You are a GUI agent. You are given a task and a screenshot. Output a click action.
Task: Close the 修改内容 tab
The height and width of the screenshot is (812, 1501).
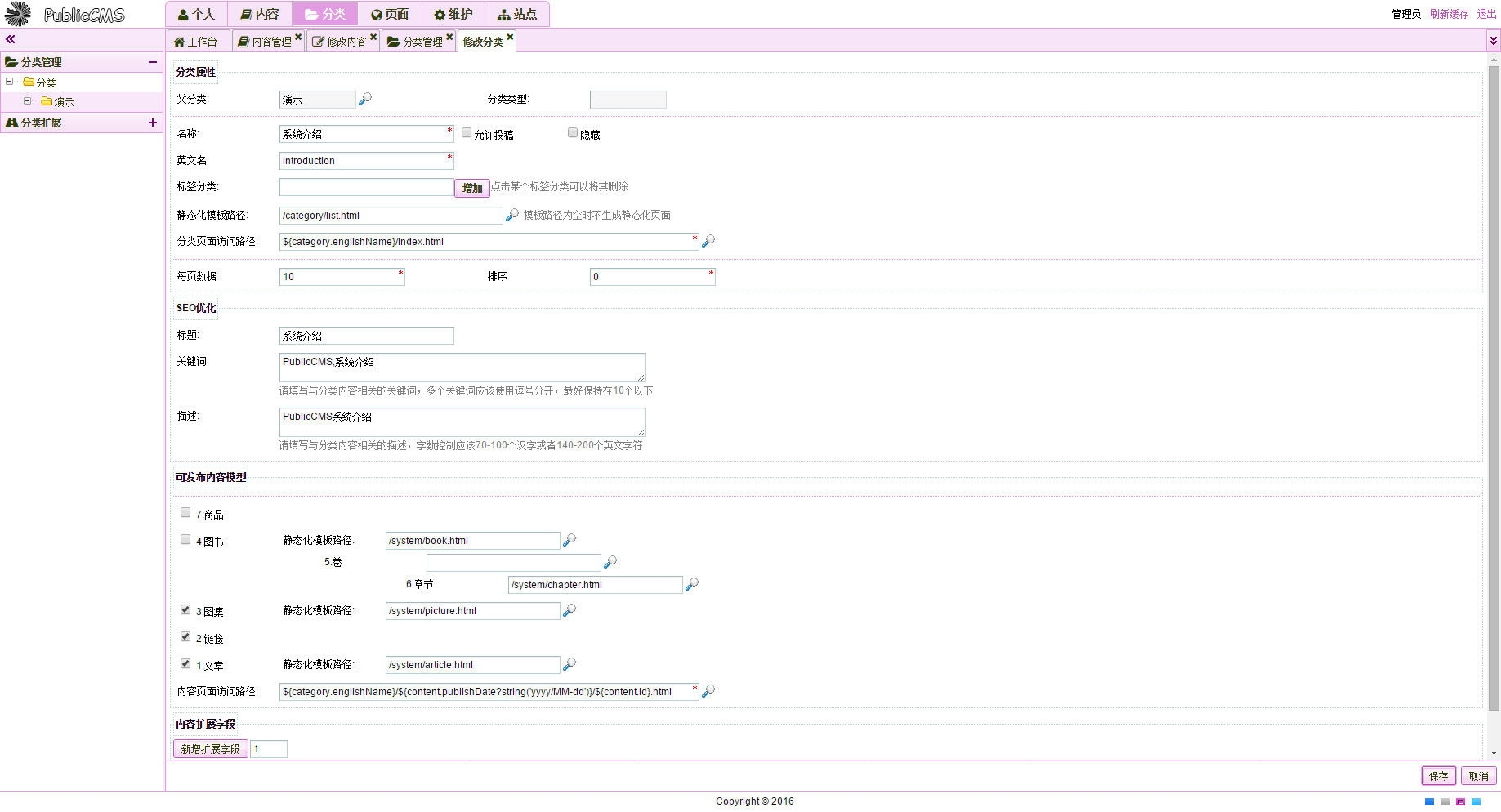click(x=373, y=37)
